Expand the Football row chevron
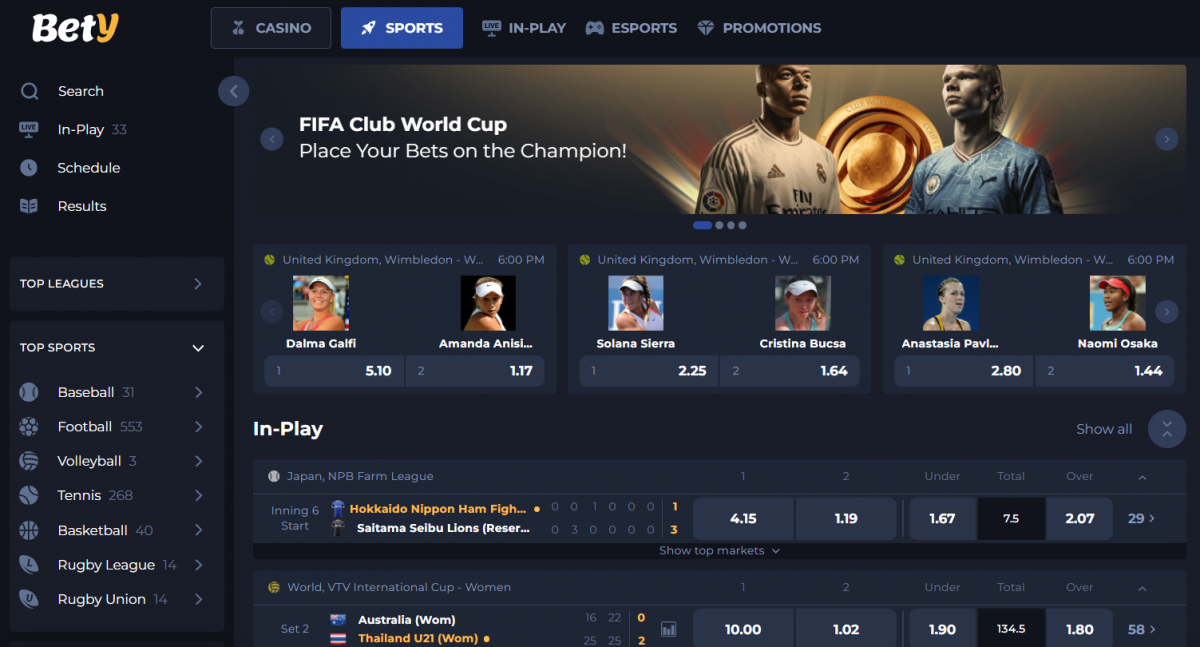 (198, 427)
